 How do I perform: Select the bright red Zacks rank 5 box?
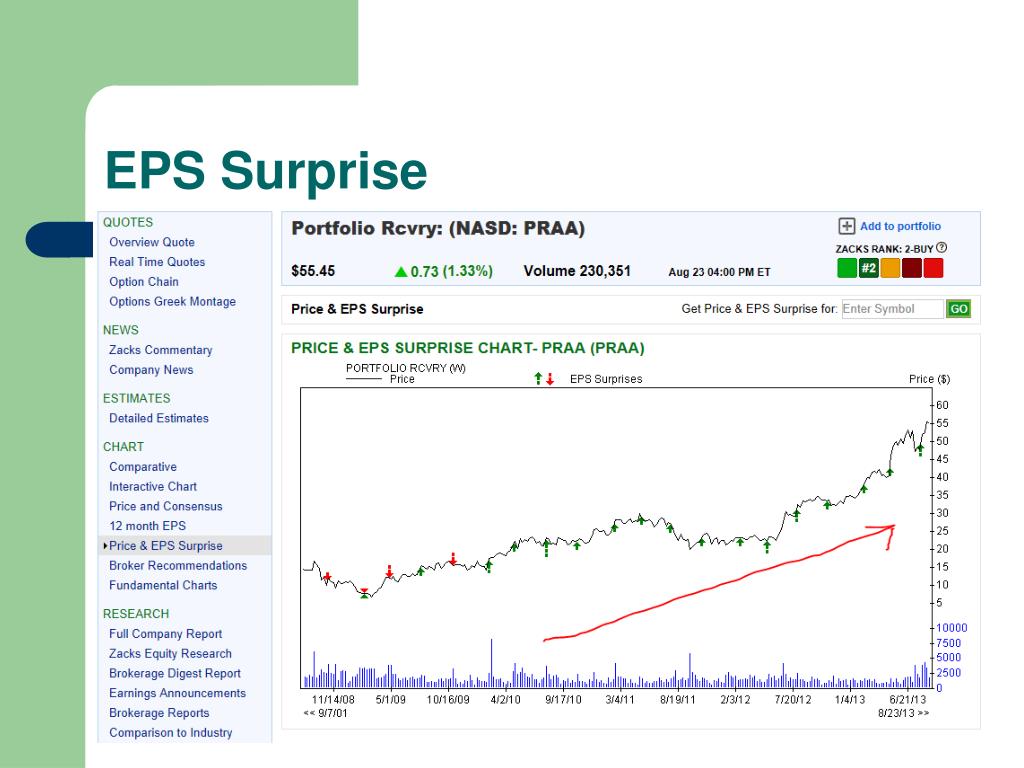[x=933, y=268]
